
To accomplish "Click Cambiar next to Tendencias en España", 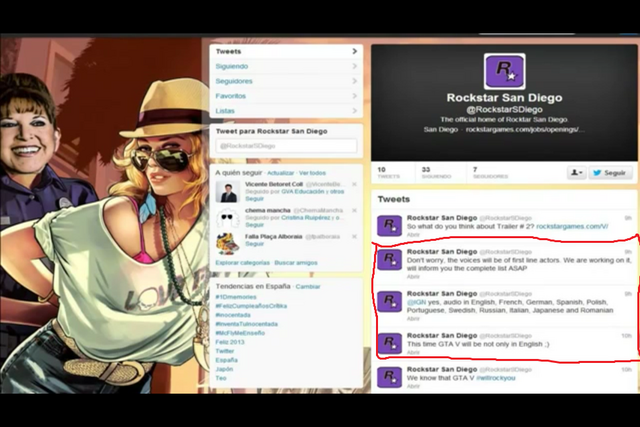I will [x=308, y=287].
